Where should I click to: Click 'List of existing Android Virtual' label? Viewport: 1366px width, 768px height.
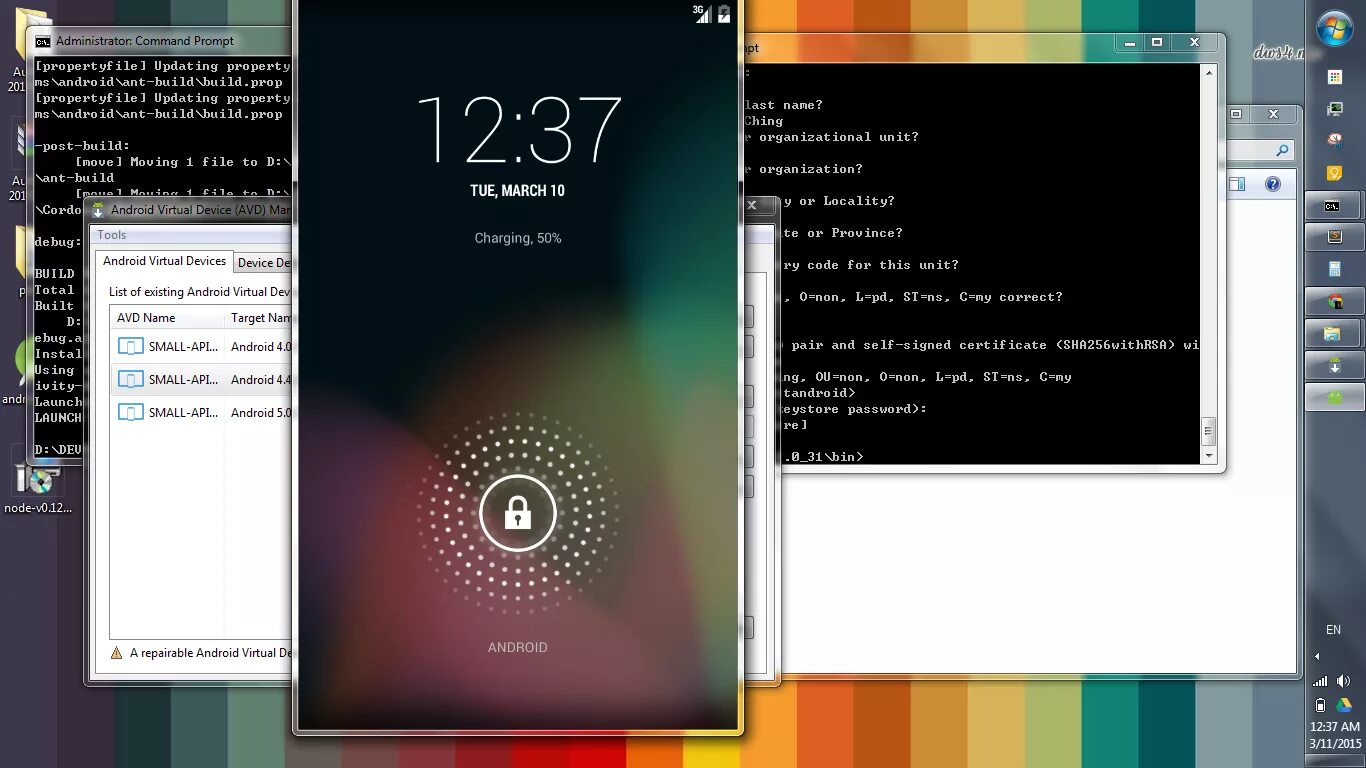201,292
